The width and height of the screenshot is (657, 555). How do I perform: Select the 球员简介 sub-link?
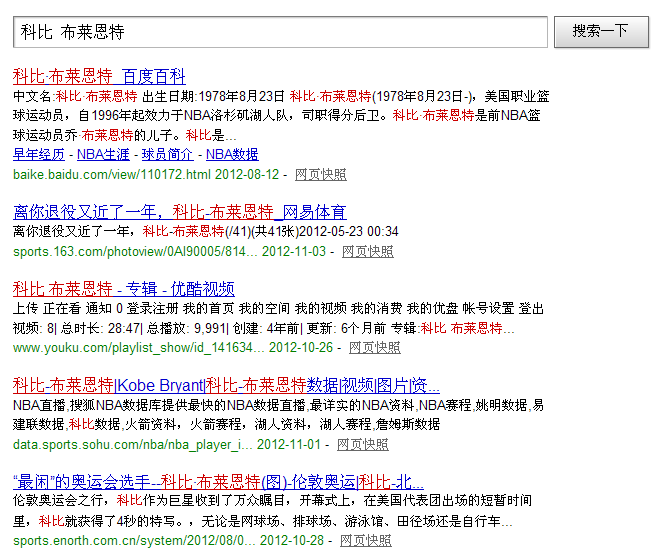coord(167,154)
